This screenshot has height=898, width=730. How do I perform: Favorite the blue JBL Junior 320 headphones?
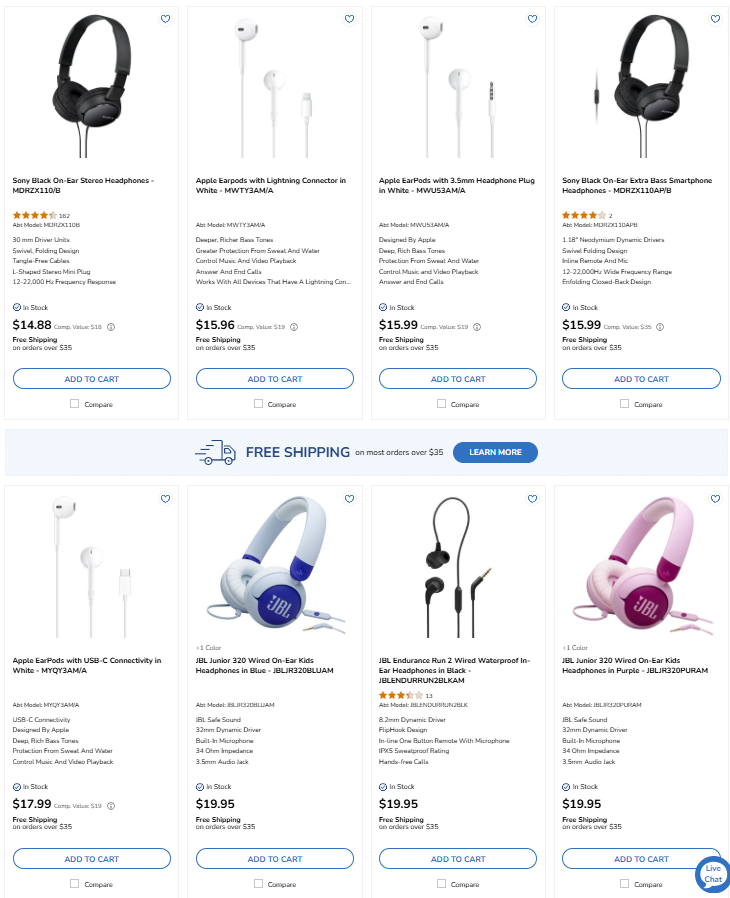pyautogui.click(x=349, y=499)
